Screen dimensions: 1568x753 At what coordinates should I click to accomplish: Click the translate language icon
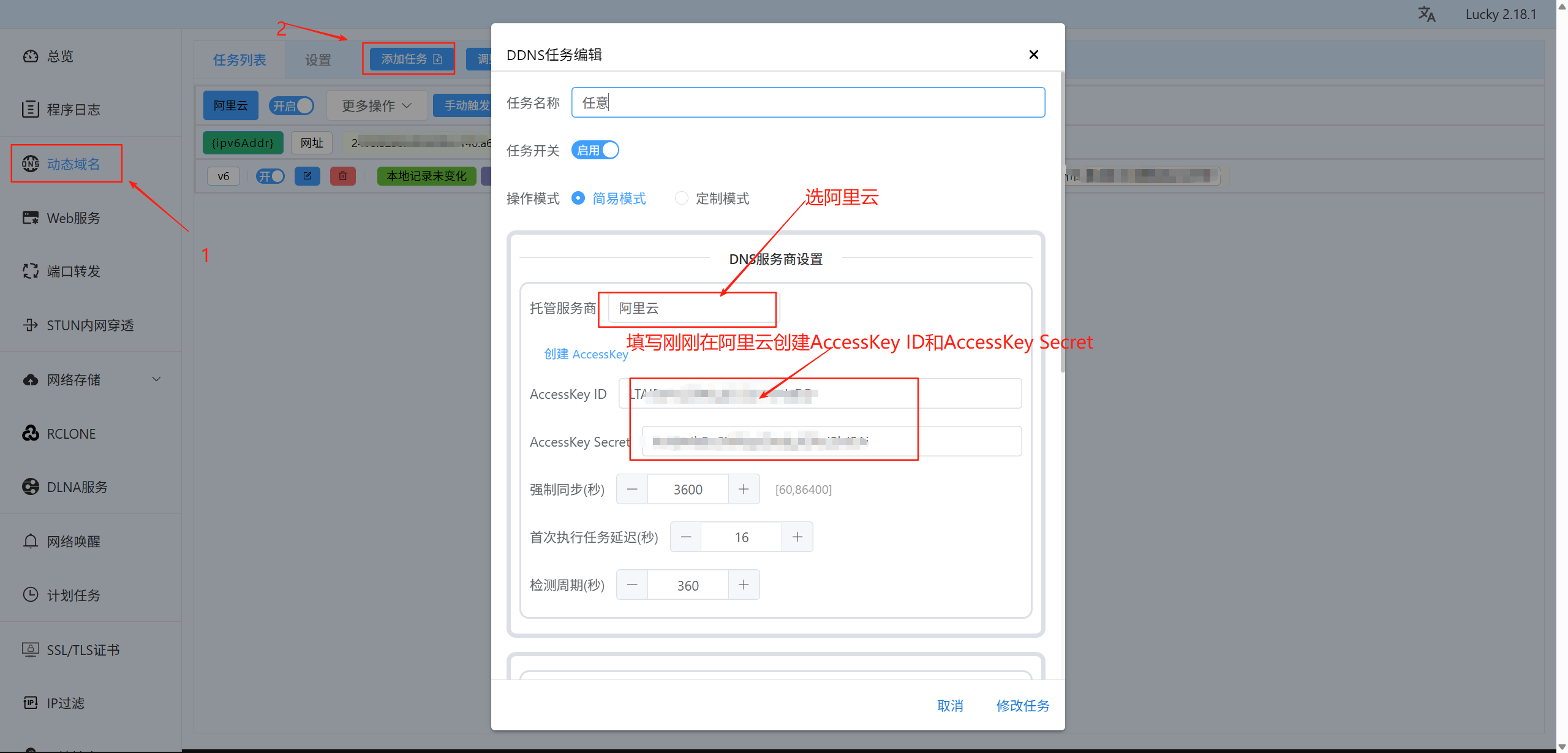pos(1426,14)
